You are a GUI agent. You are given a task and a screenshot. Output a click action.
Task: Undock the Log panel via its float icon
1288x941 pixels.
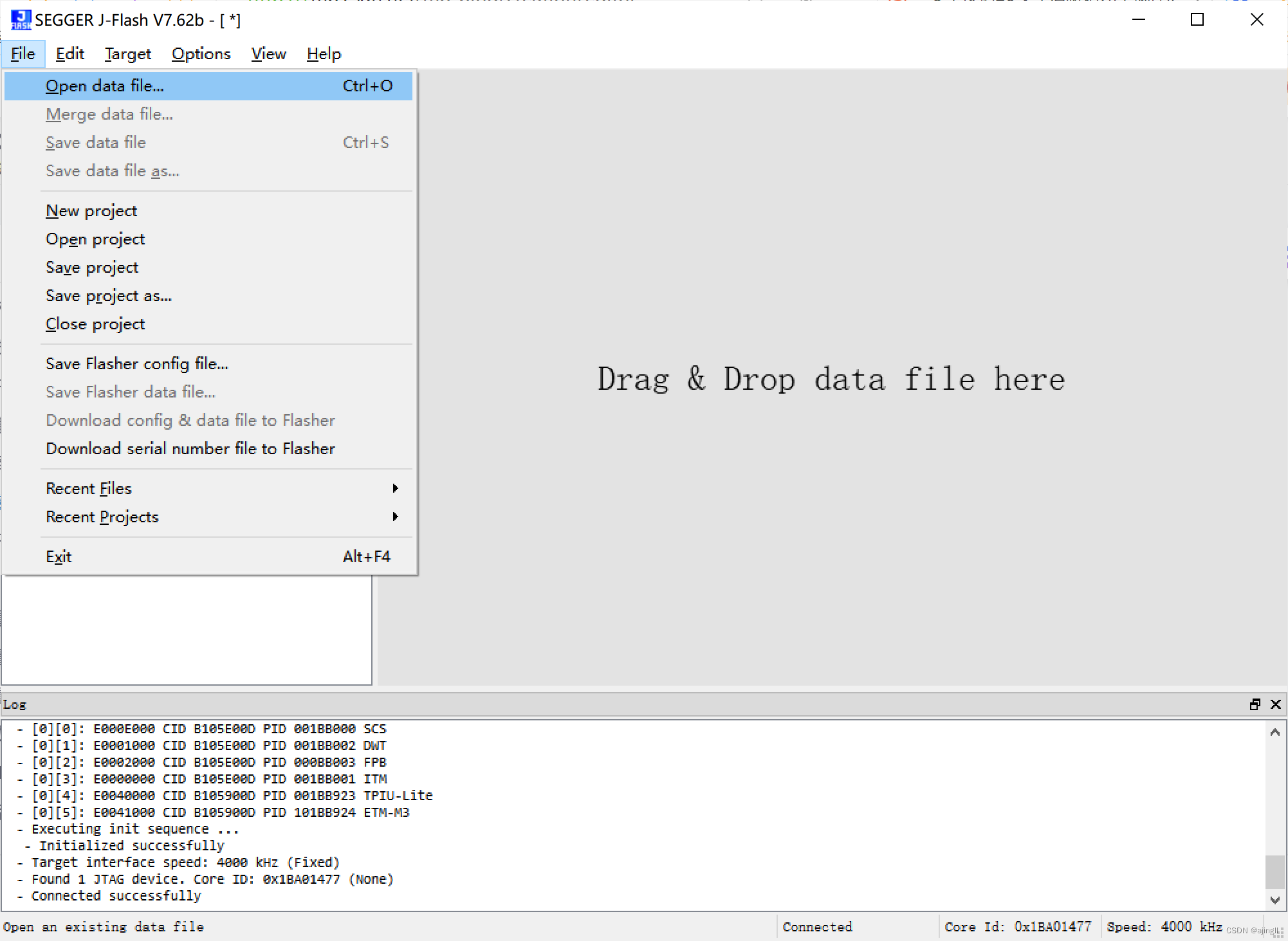pos(1254,704)
